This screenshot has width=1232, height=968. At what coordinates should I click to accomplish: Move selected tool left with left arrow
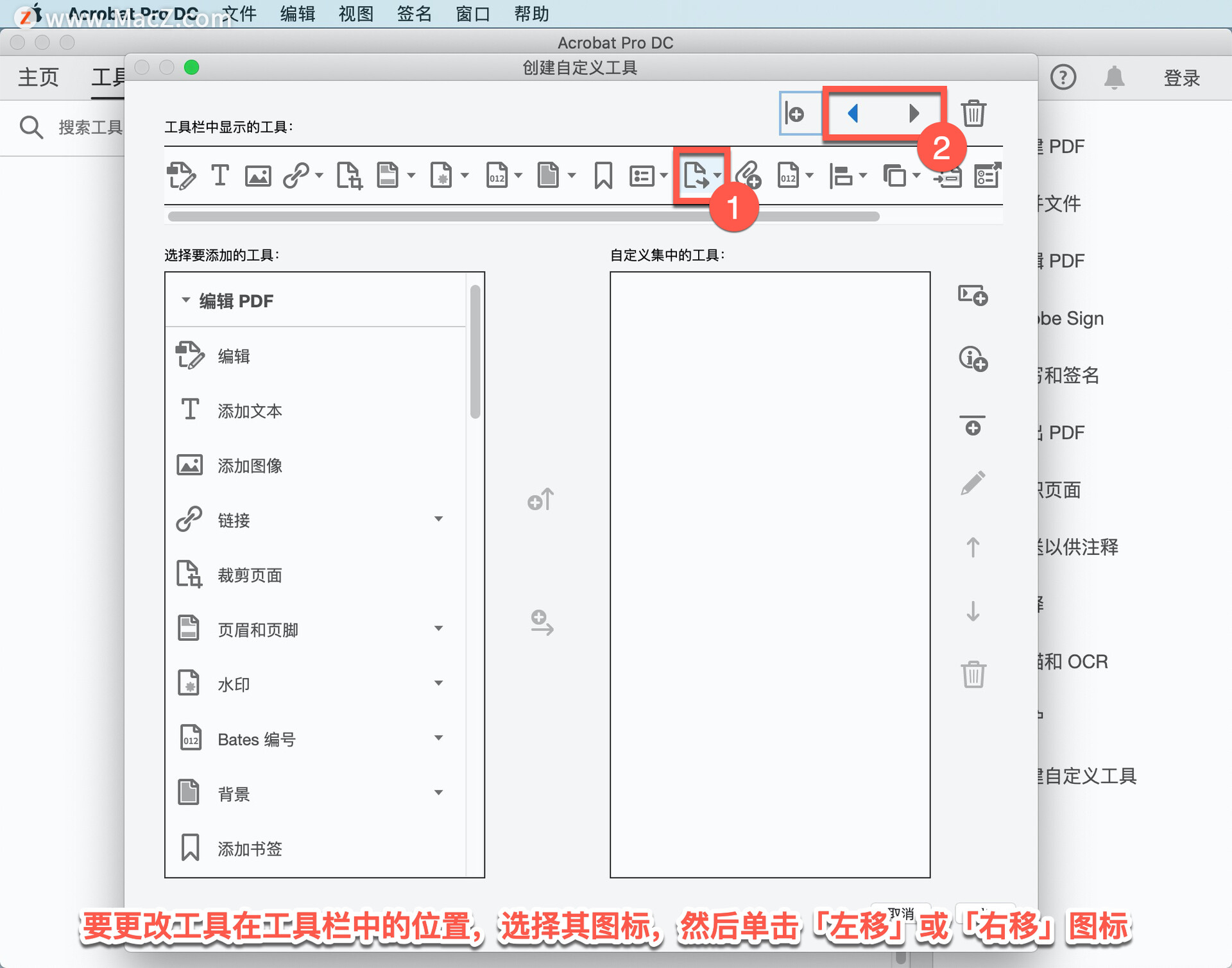(x=853, y=114)
